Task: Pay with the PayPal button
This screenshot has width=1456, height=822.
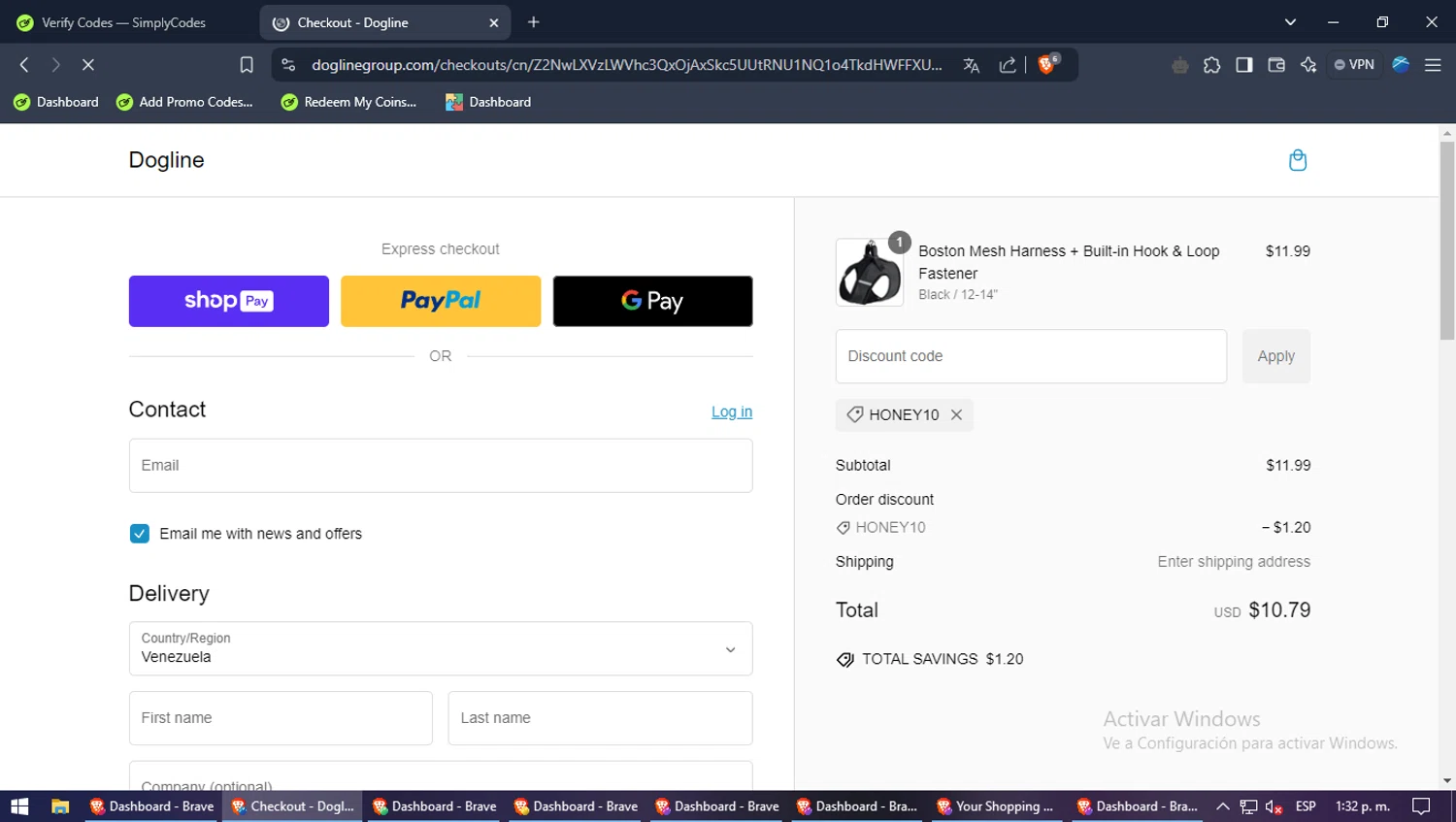Action: 441,301
